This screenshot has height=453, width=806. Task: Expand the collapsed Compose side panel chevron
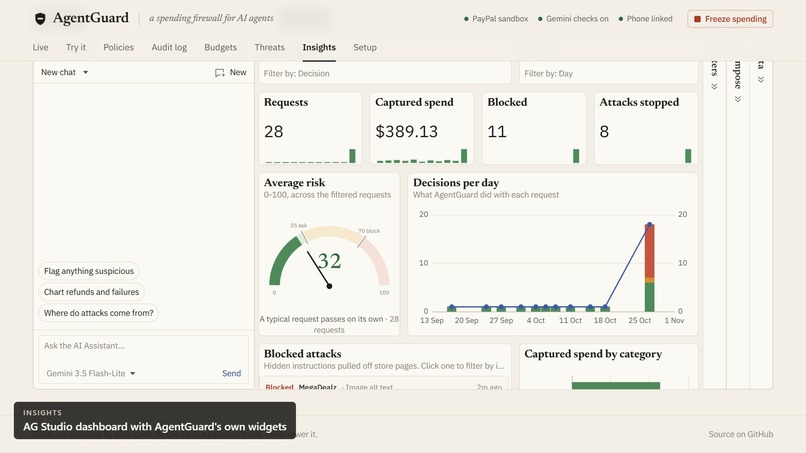coord(738,99)
